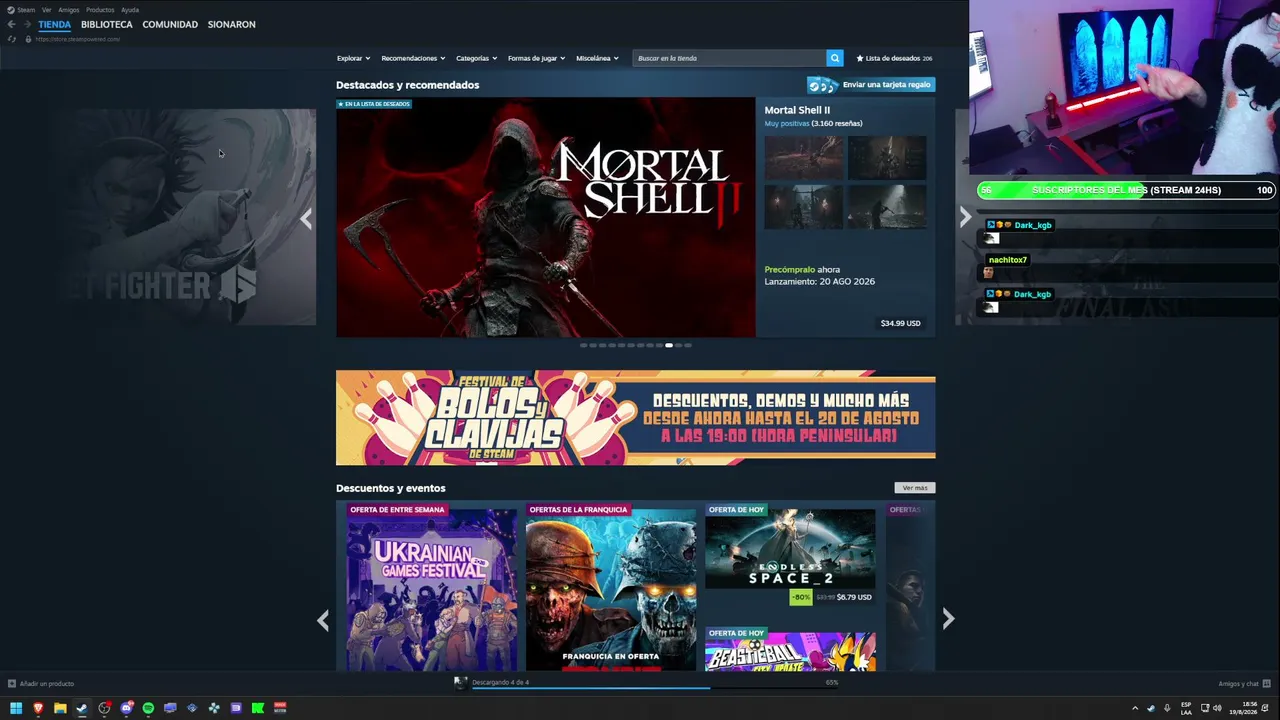Expand the Explorar dropdown
The height and width of the screenshot is (720, 1280).
pos(353,58)
